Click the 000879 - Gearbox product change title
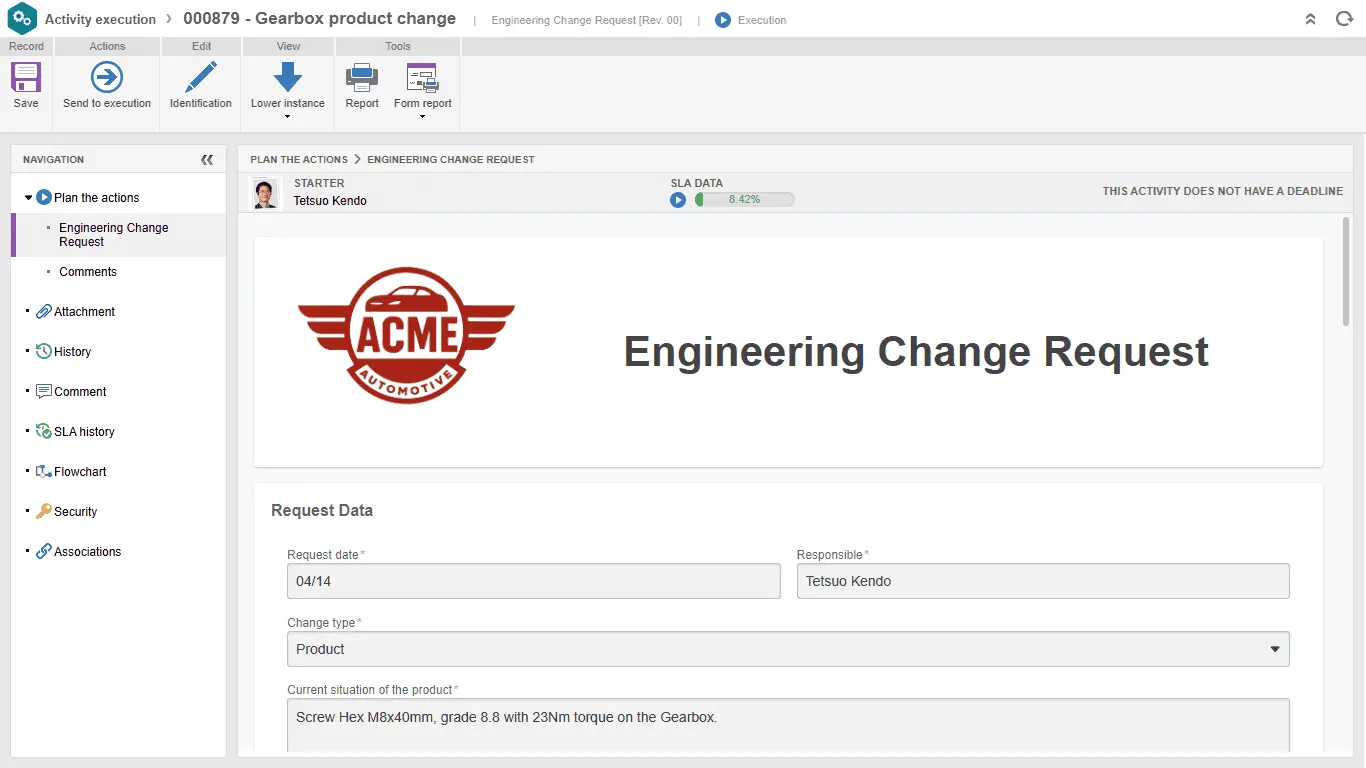The width and height of the screenshot is (1366, 768). pyautogui.click(x=319, y=19)
